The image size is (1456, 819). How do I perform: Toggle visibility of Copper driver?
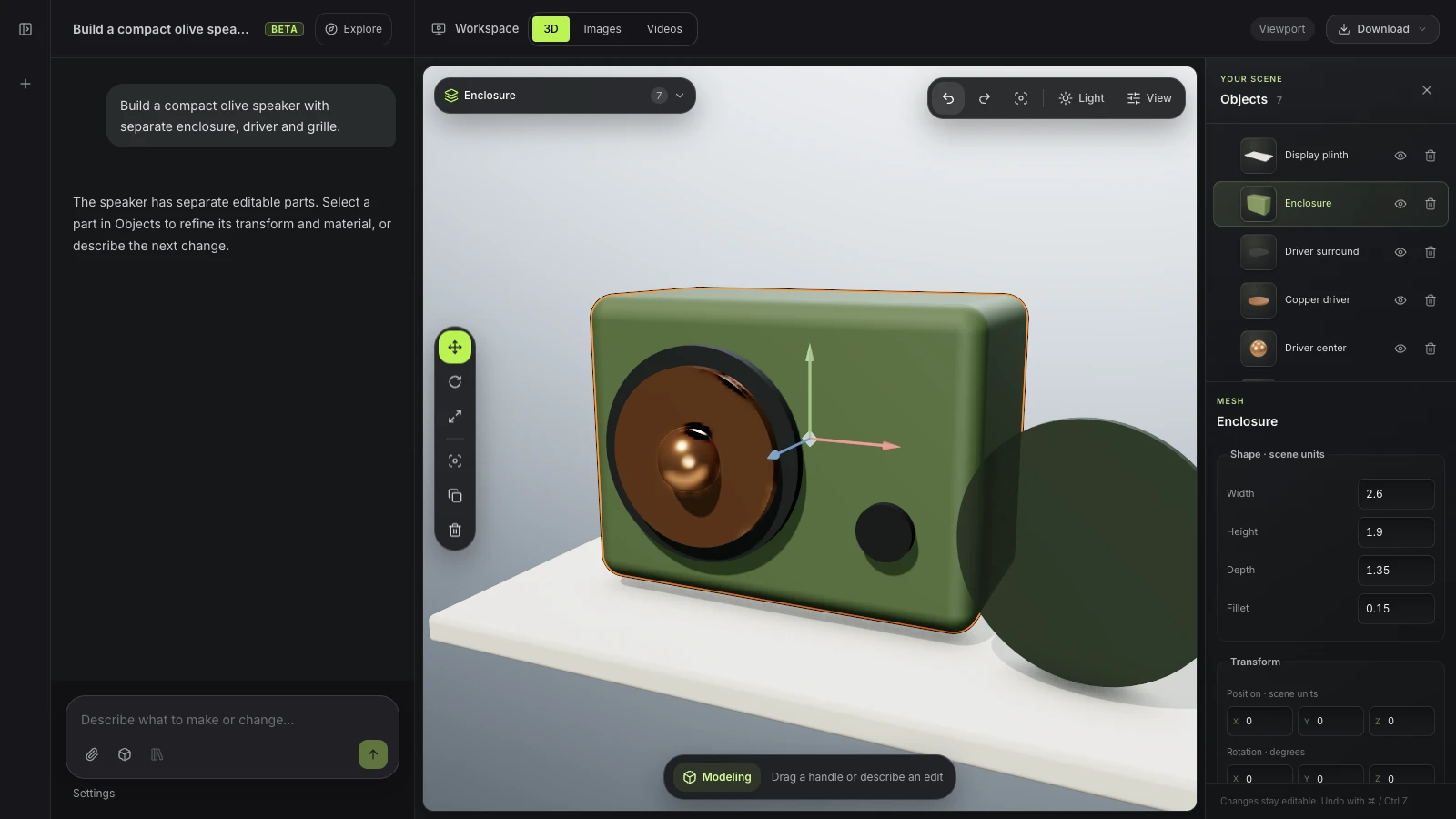1400,300
